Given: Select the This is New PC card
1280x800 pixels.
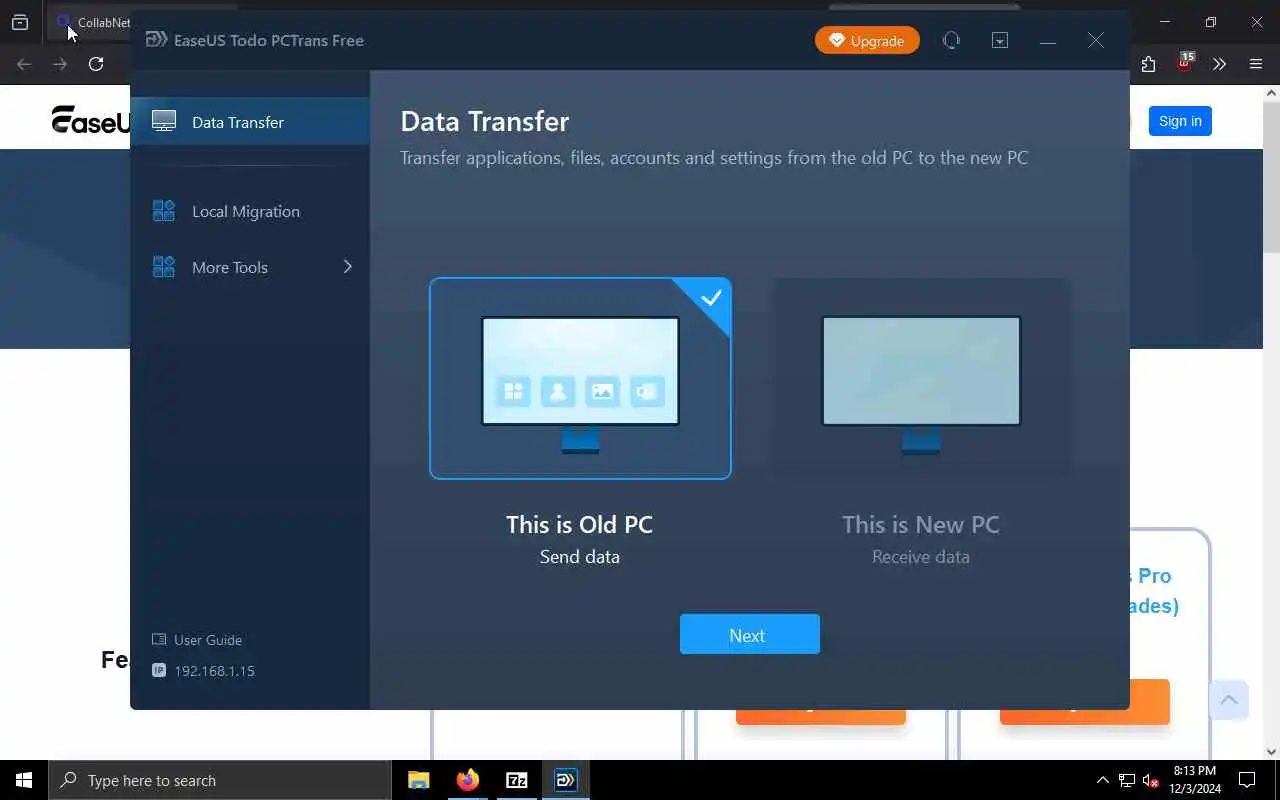Looking at the screenshot, I should [921, 378].
